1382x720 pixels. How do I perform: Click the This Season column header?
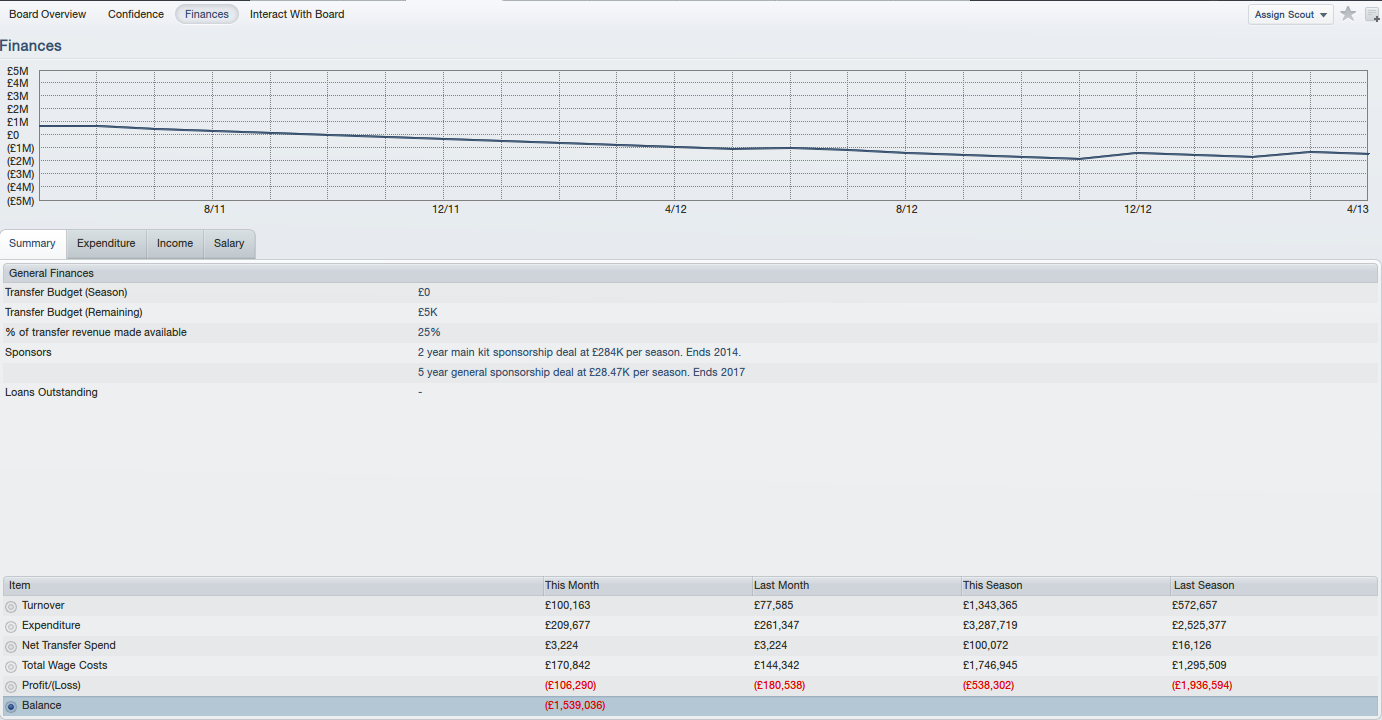pos(993,585)
